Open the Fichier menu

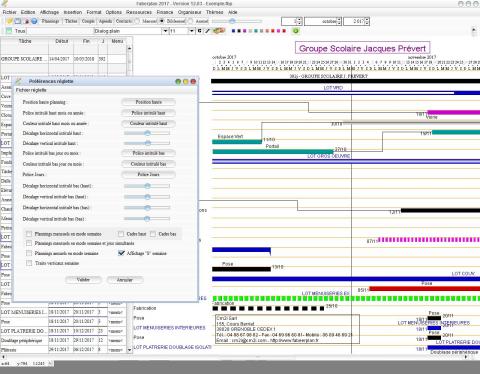pos(9,12)
